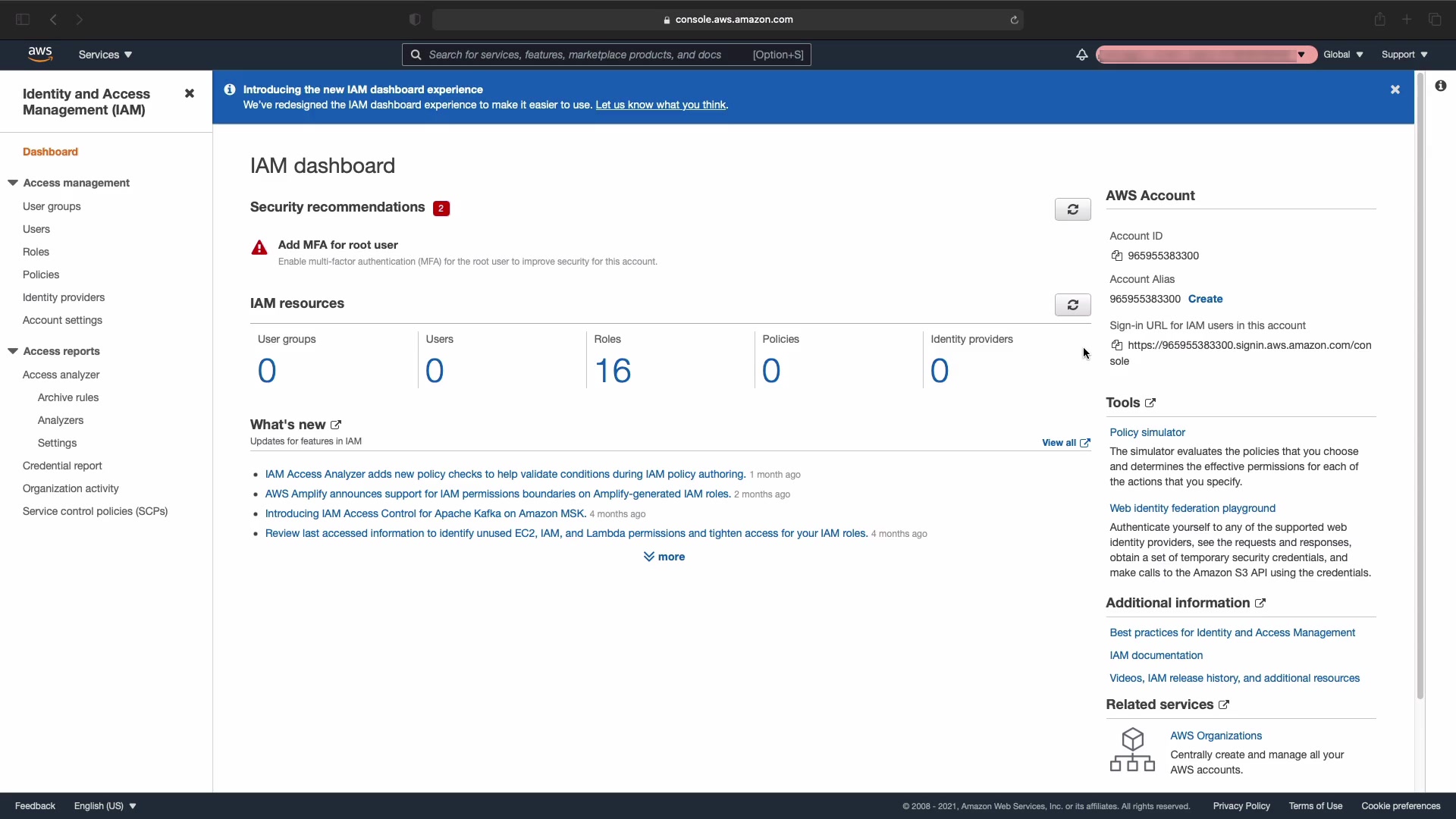Click Create link for Account Alias
Image resolution: width=1456 pixels, height=819 pixels.
tap(1205, 299)
